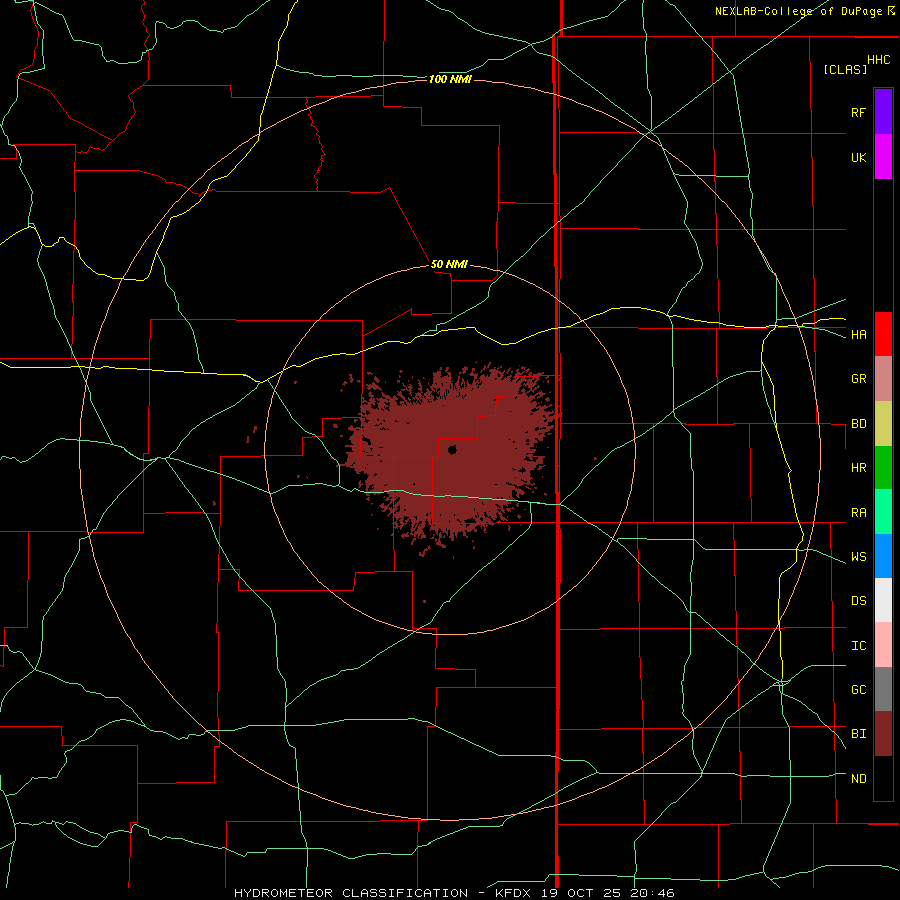
Task: Click the GR legend label
Action: point(858,379)
